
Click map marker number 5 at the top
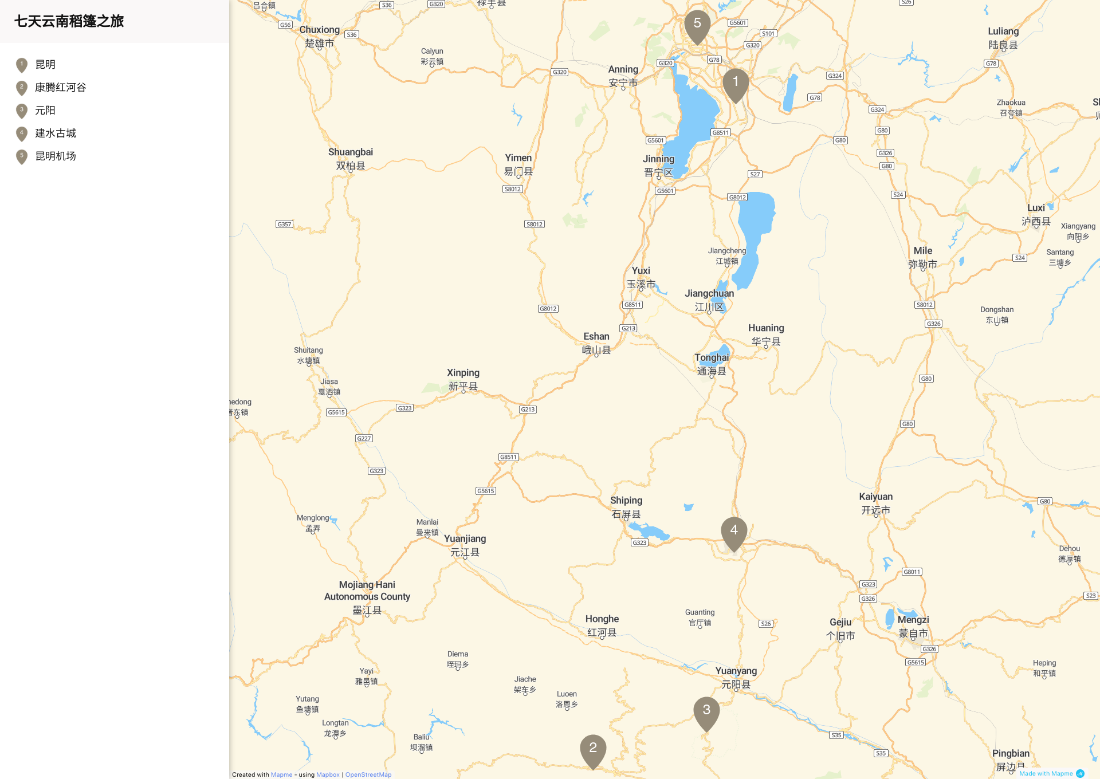(x=697, y=27)
